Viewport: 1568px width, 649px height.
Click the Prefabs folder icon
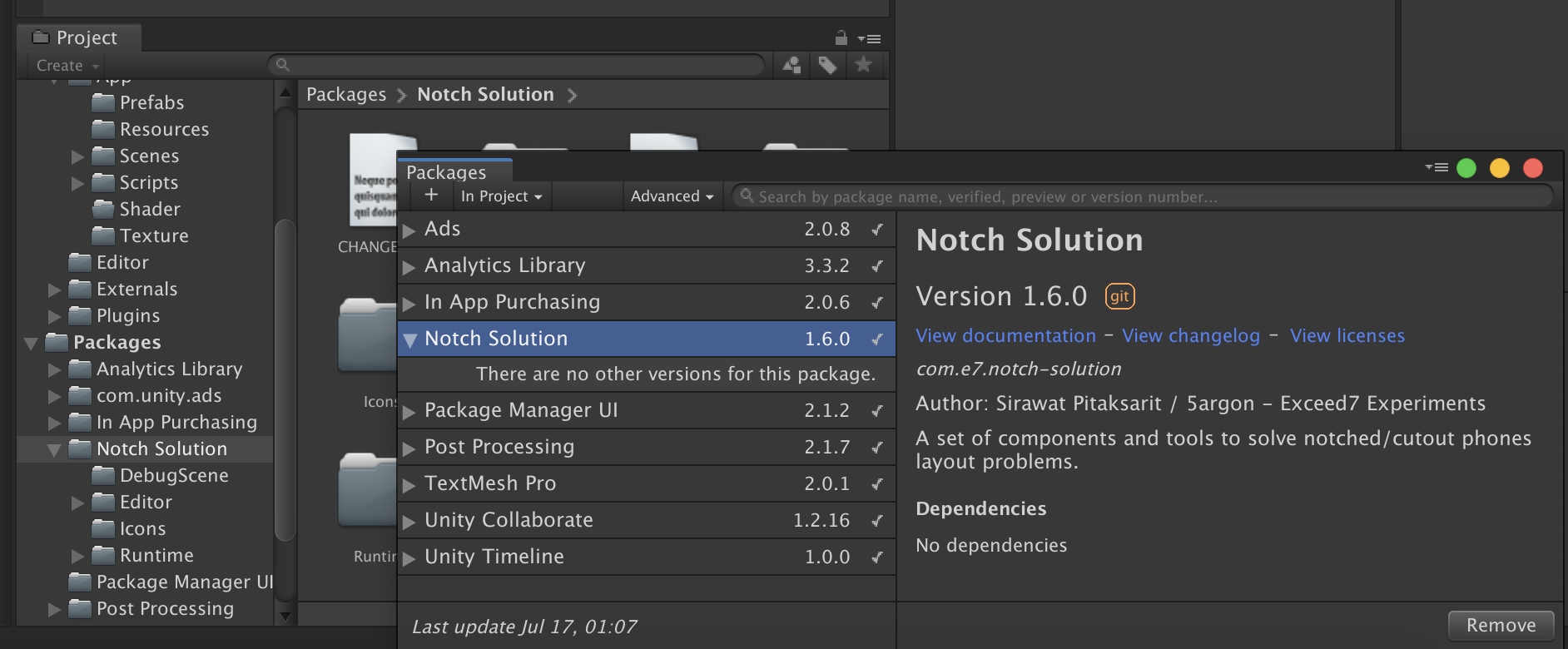(104, 103)
